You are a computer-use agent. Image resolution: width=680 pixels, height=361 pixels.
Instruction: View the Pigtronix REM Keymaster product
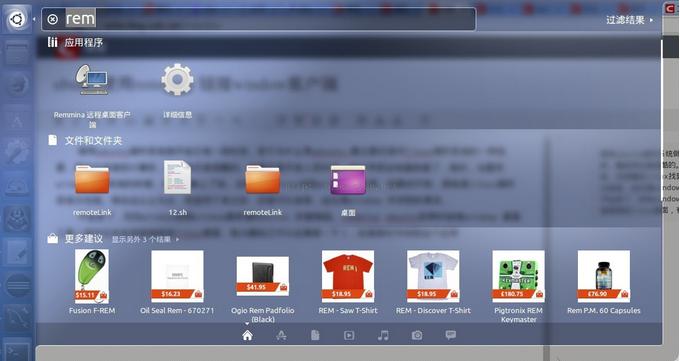(518, 276)
